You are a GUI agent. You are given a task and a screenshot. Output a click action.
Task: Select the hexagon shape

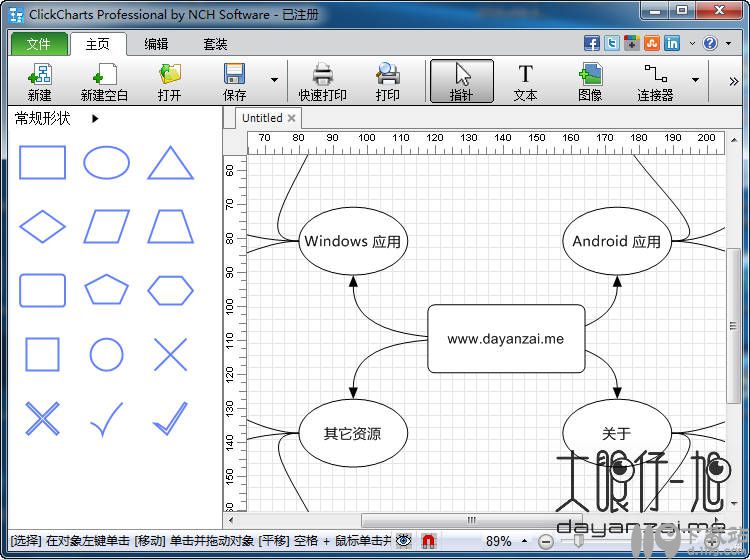pyautogui.click(x=170, y=290)
